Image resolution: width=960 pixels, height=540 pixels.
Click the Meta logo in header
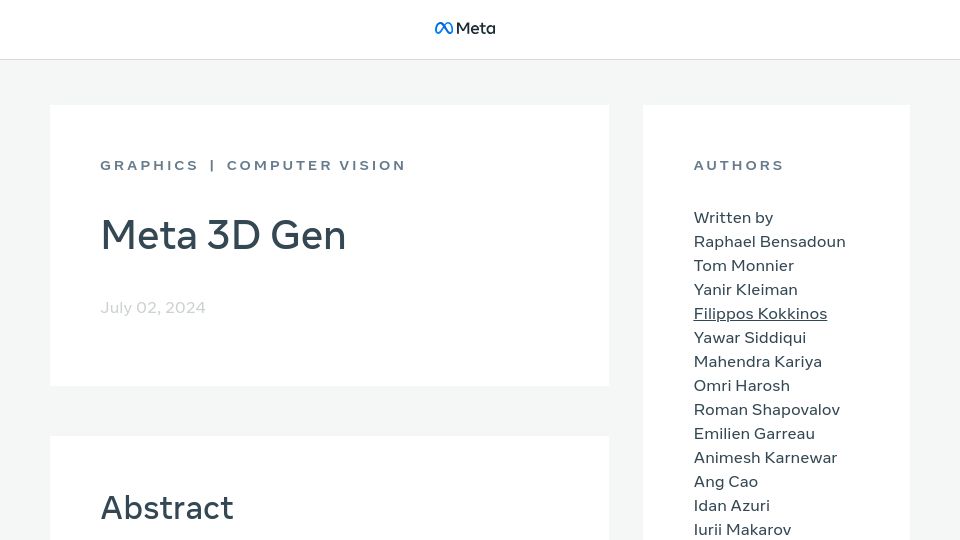[x=465, y=28]
